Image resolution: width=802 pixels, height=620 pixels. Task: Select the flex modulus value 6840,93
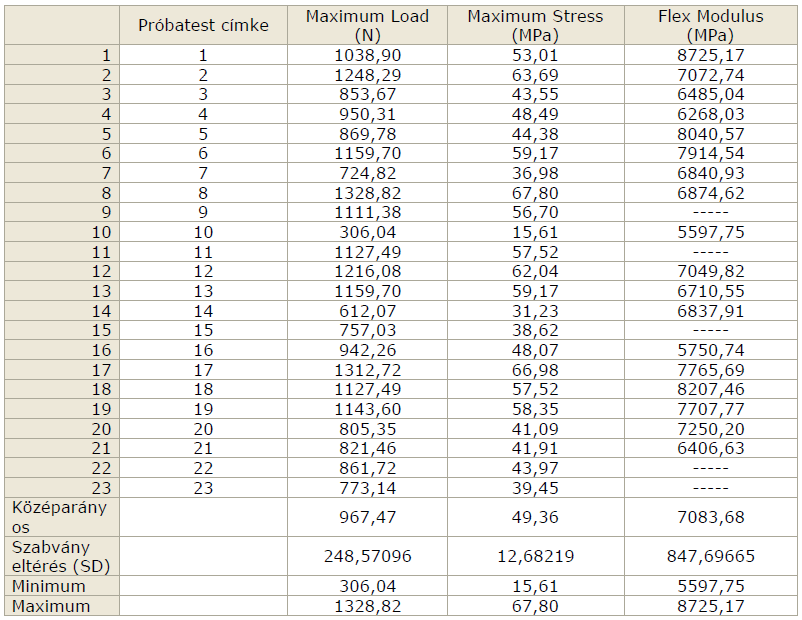[710, 173]
